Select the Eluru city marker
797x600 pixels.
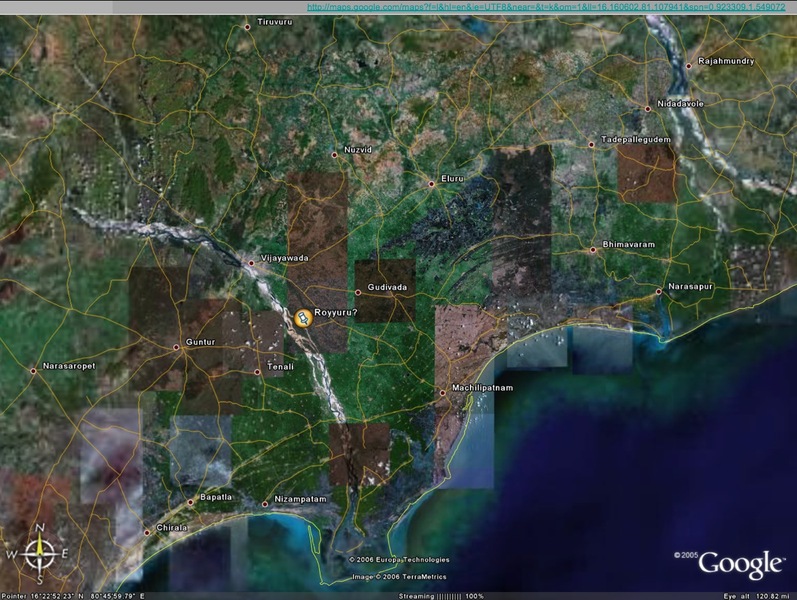pos(431,184)
